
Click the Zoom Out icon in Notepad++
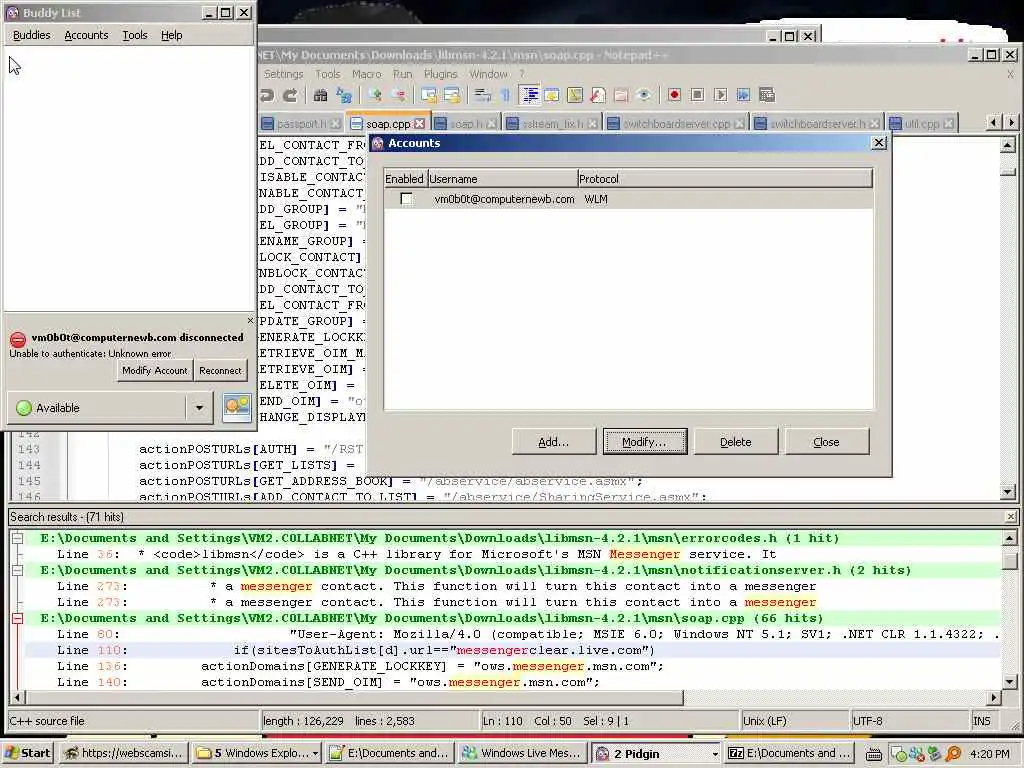coord(398,95)
